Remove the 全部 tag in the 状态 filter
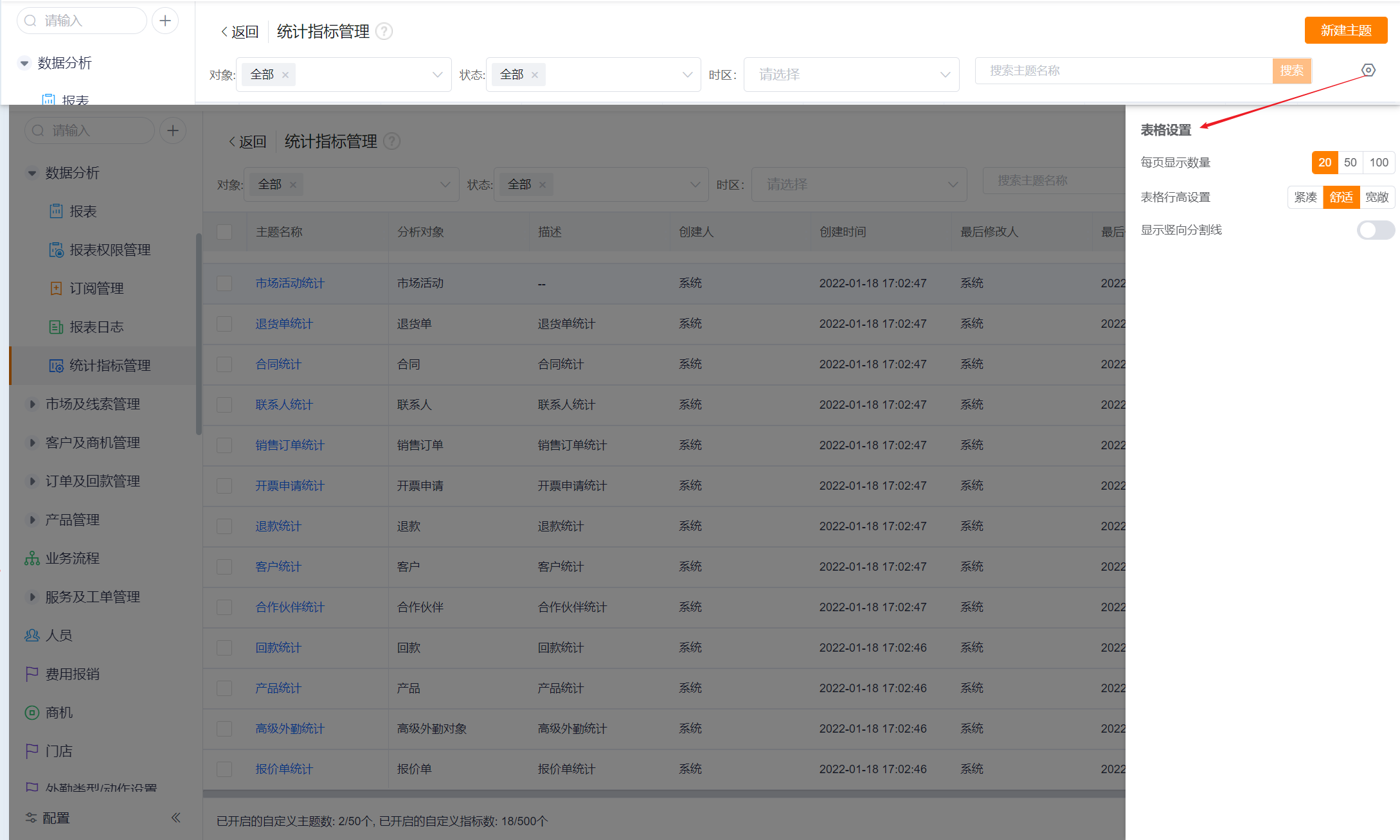This screenshot has height=840, width=1400. tap(535, 75)
